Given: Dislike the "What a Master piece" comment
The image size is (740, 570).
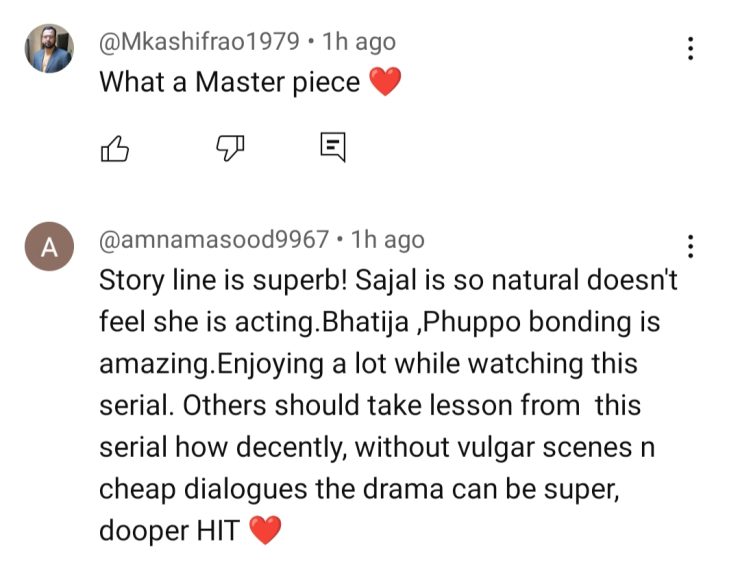Looking at the screenshot, I should tap(232, 148).
